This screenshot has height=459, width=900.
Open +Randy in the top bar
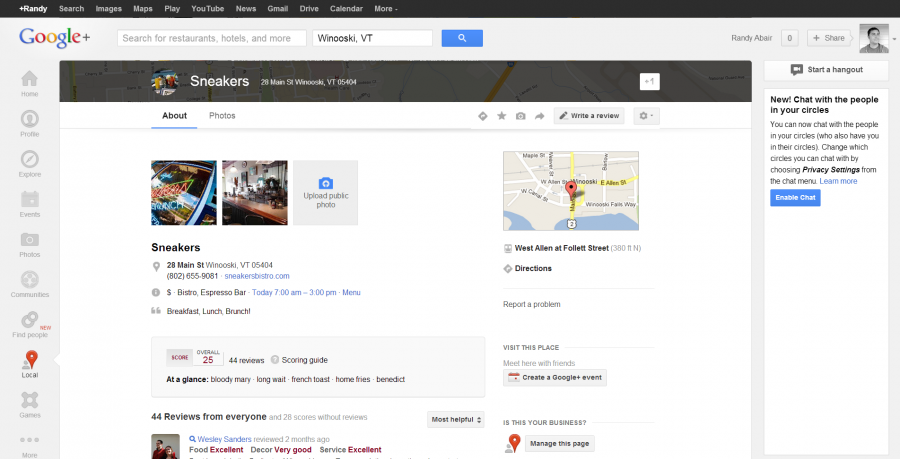pos(33,9)
